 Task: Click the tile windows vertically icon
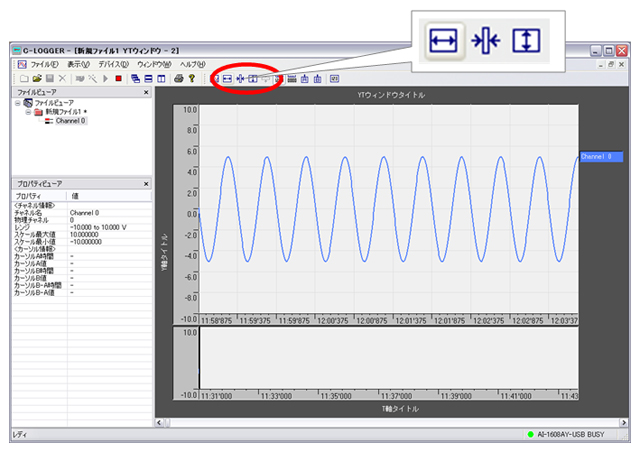tap(161, 78)
